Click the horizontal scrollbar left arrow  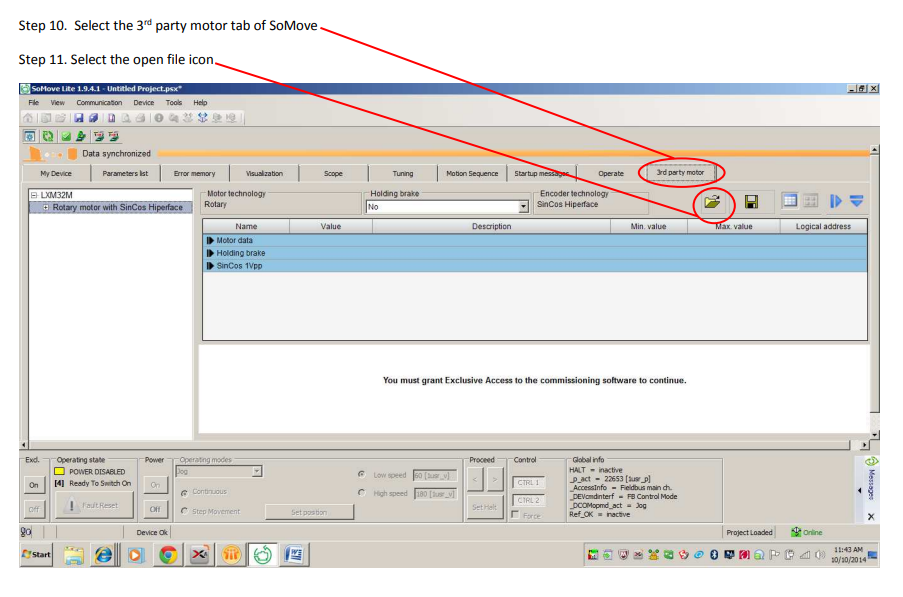point(24,444)
